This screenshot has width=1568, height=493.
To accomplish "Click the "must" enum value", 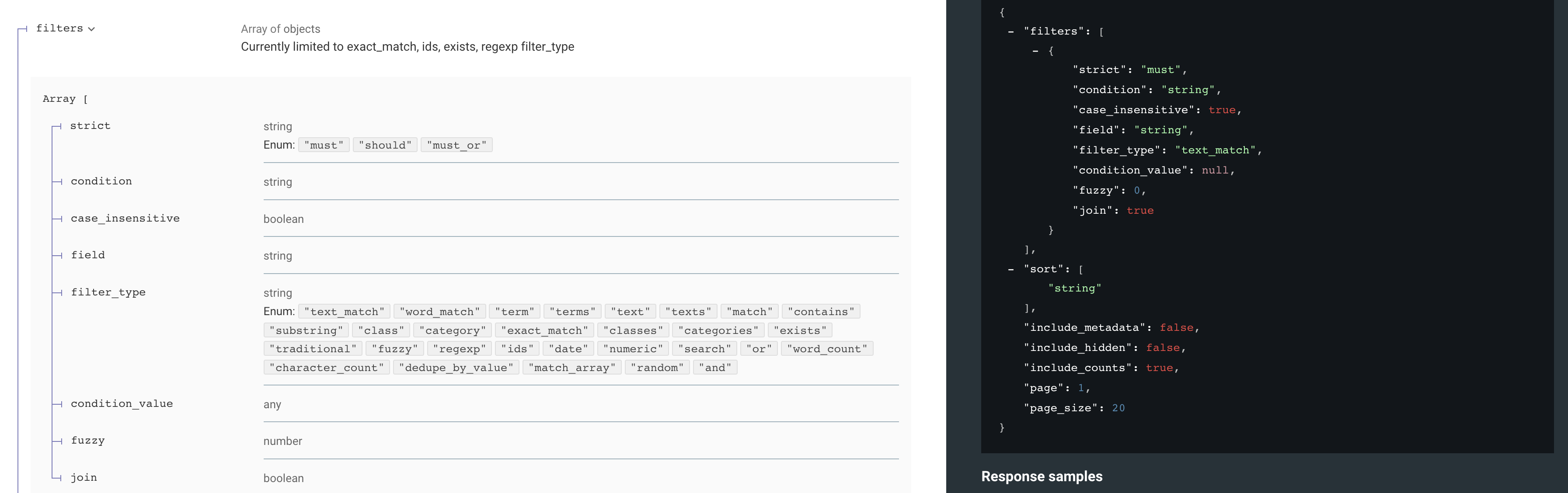I will pos(324,145).
